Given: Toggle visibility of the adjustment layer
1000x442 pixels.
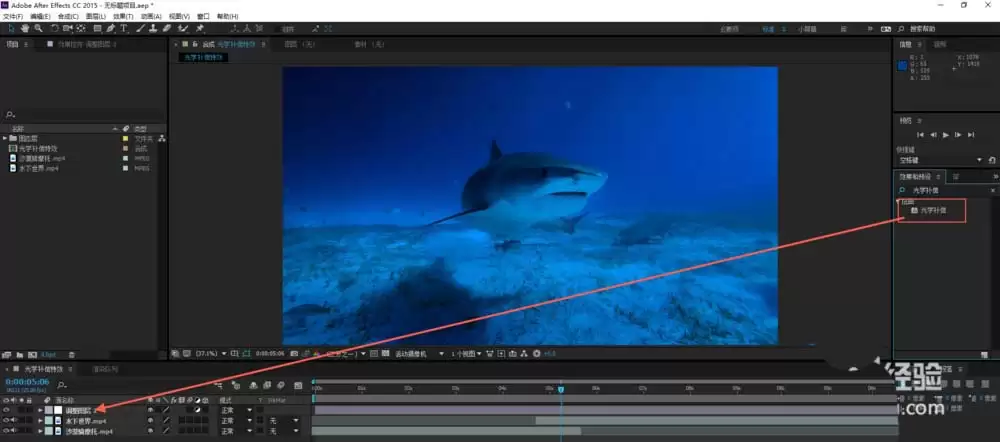Looking at the screenshot, I should [6, 410].
